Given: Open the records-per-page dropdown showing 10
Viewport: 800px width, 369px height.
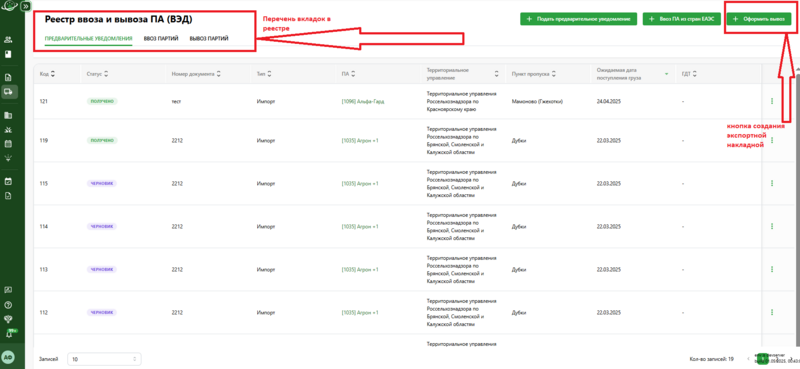Looking at the screenshot, I should 104,359.
